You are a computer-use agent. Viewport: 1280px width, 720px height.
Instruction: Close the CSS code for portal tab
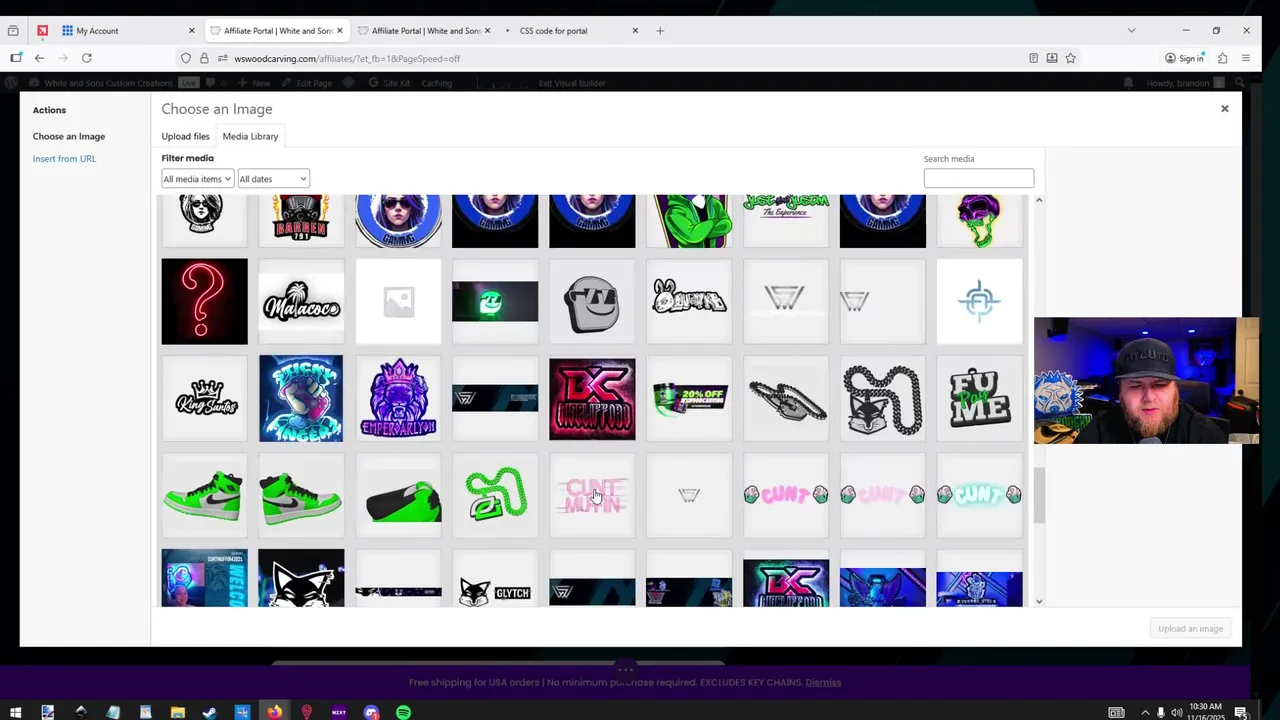click(x=635, y=31)
